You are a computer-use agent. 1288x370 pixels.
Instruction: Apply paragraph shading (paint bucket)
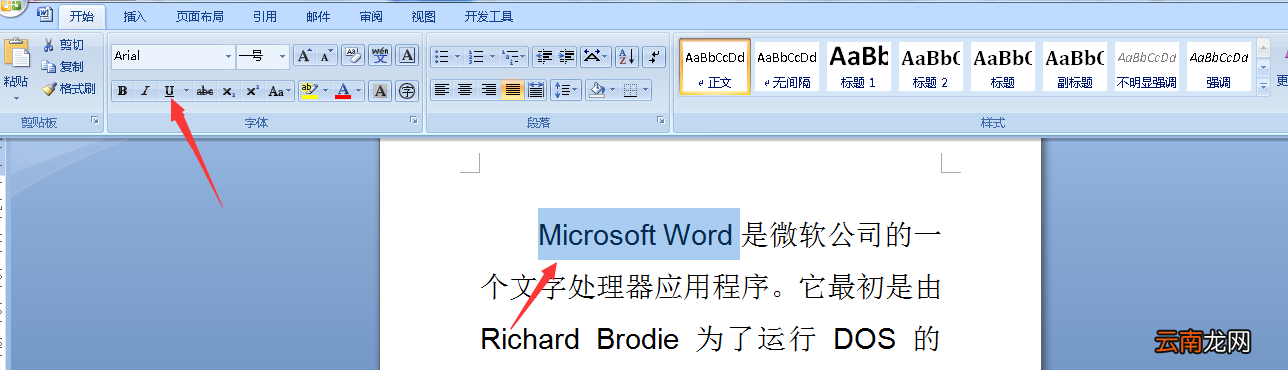[597, 91]
